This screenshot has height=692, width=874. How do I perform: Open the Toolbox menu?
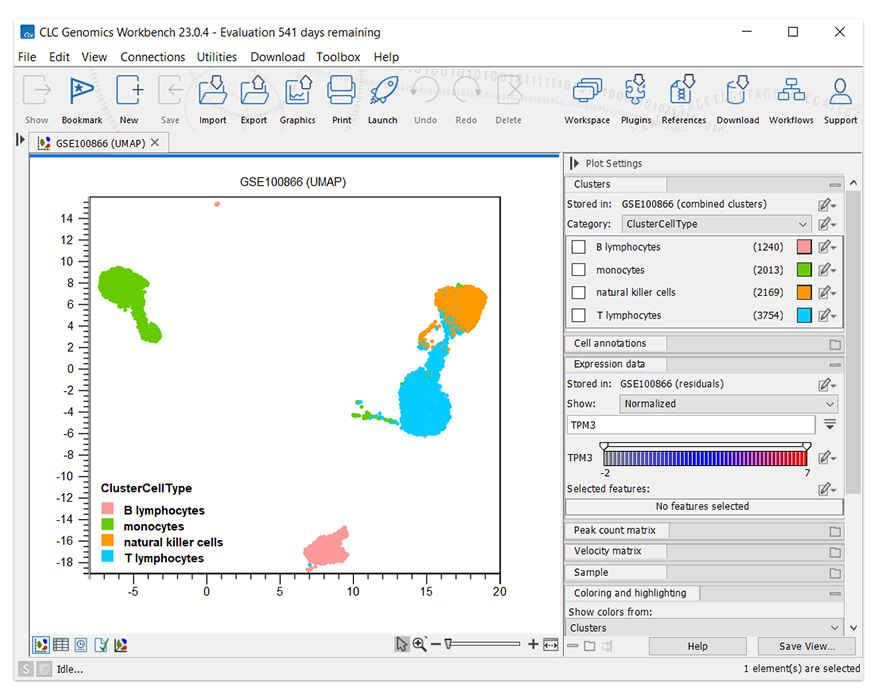[x=338, y=57]
